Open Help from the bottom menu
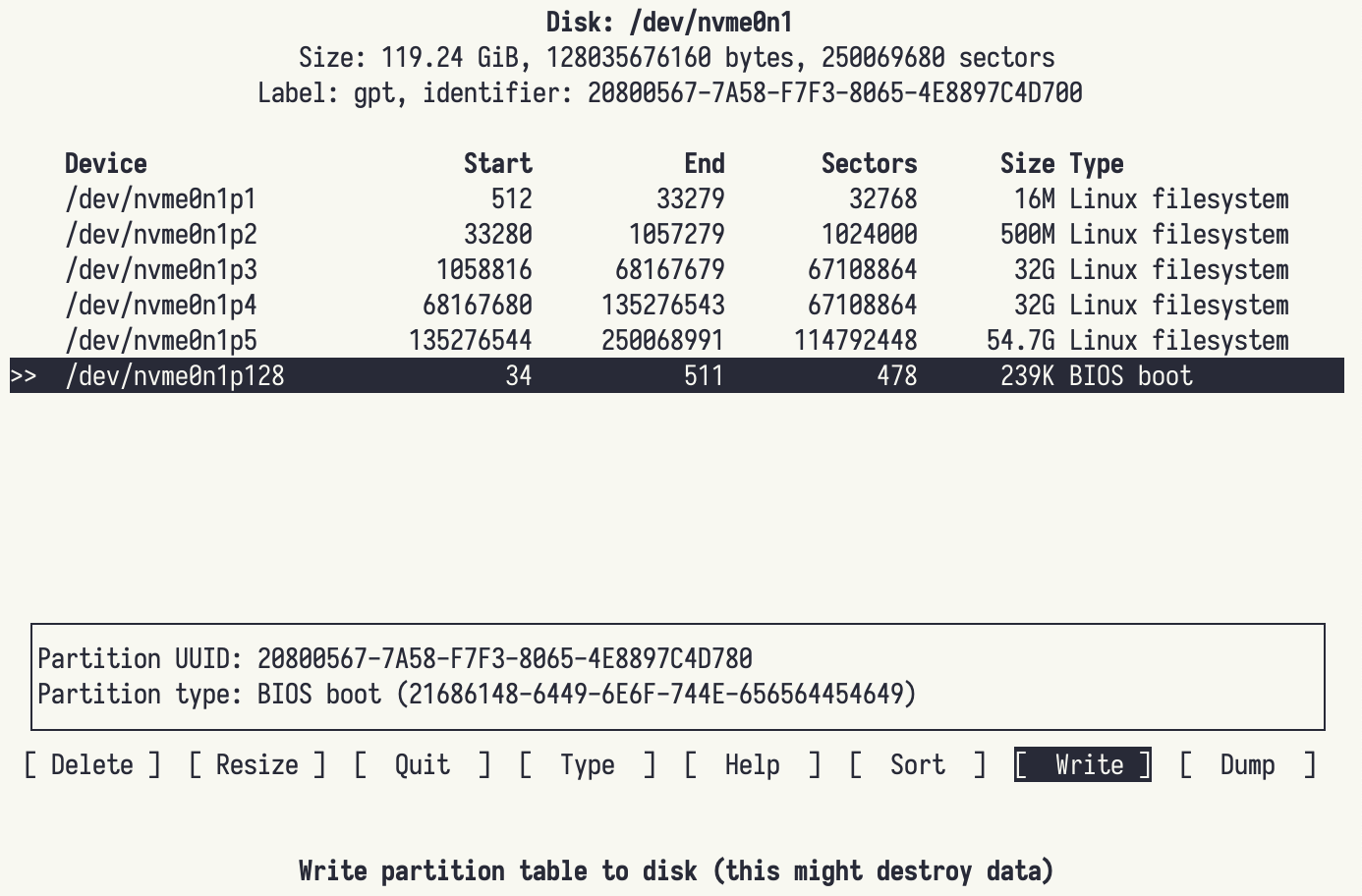 pos(752,764)
